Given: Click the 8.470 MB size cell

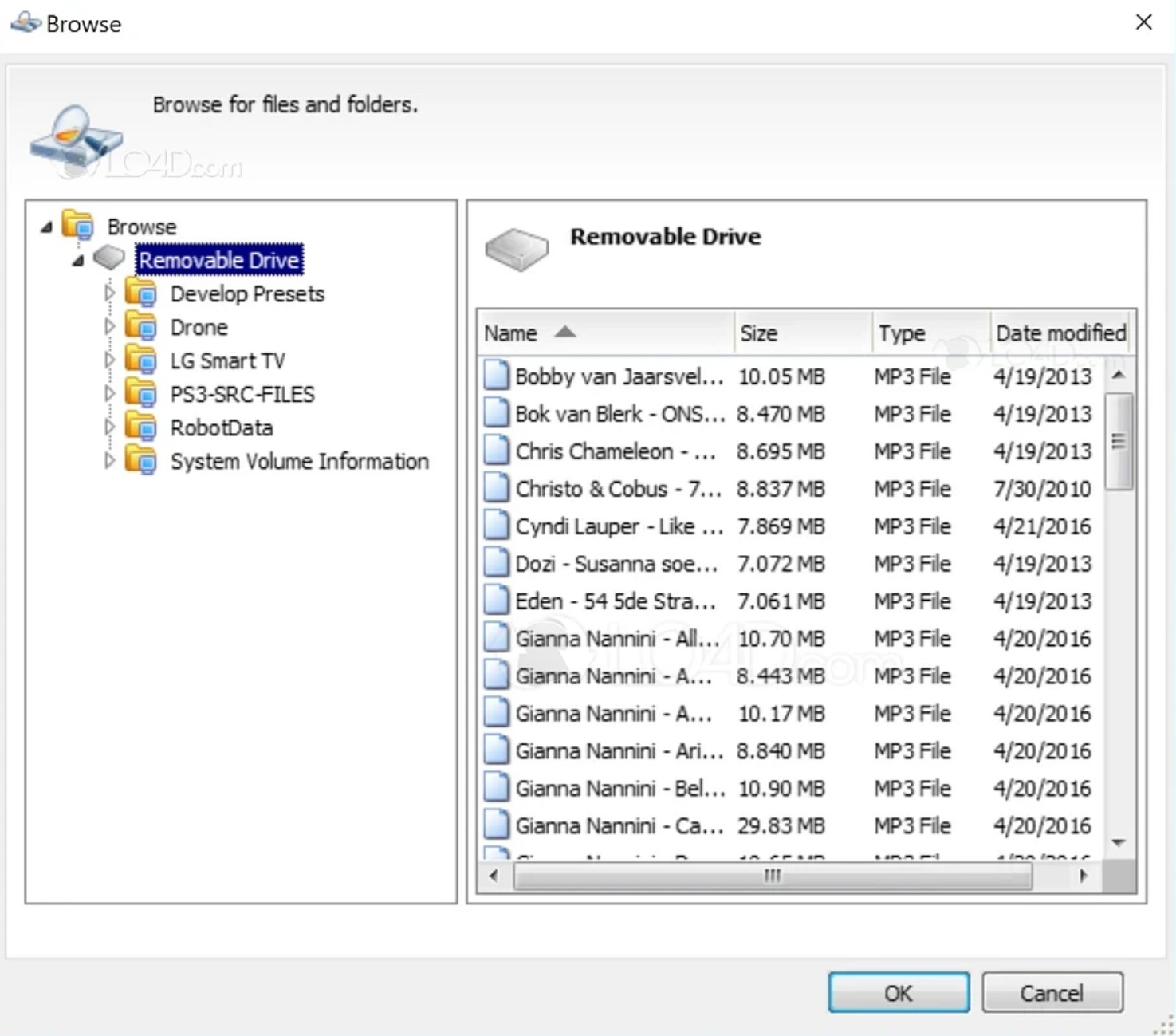Looking at the screenshot, I should 781,413.
